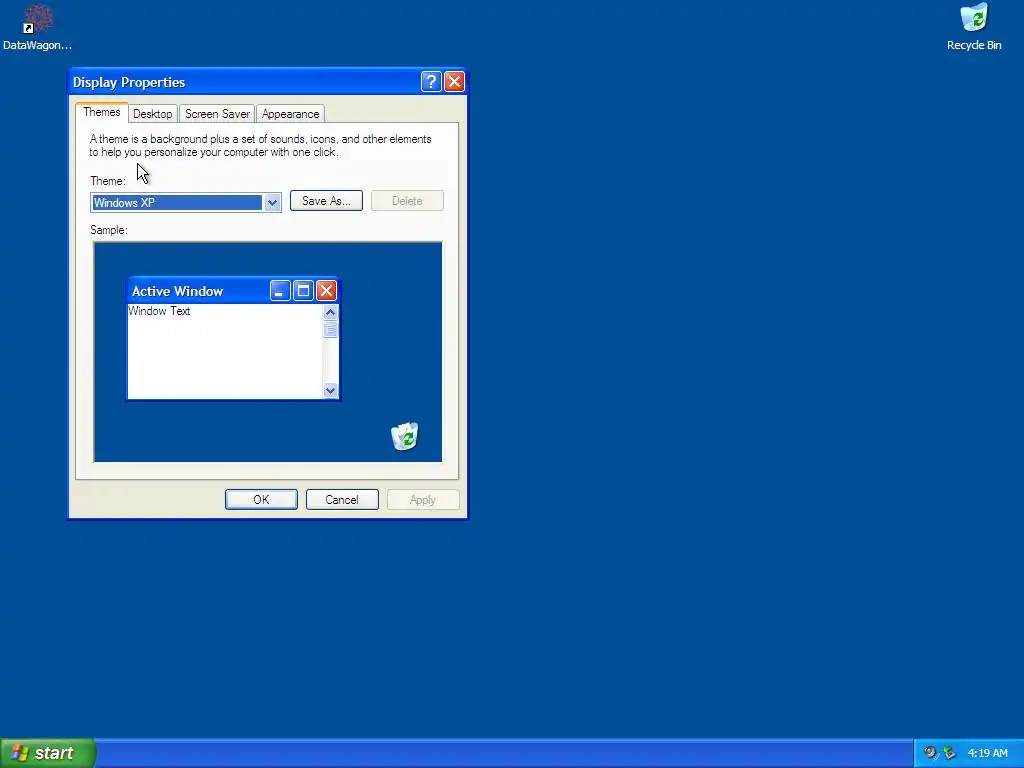The width and height of the screenshot is (1024, 768).
Task: Click the Theme: label
Action: [x=108, y=181]
